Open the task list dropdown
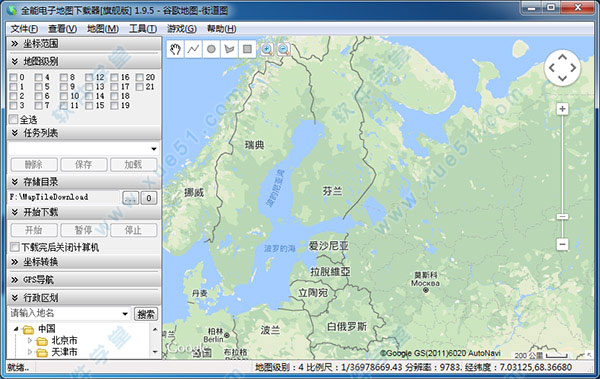The height and width of the screenshot is (379, 600). (154, 149)
